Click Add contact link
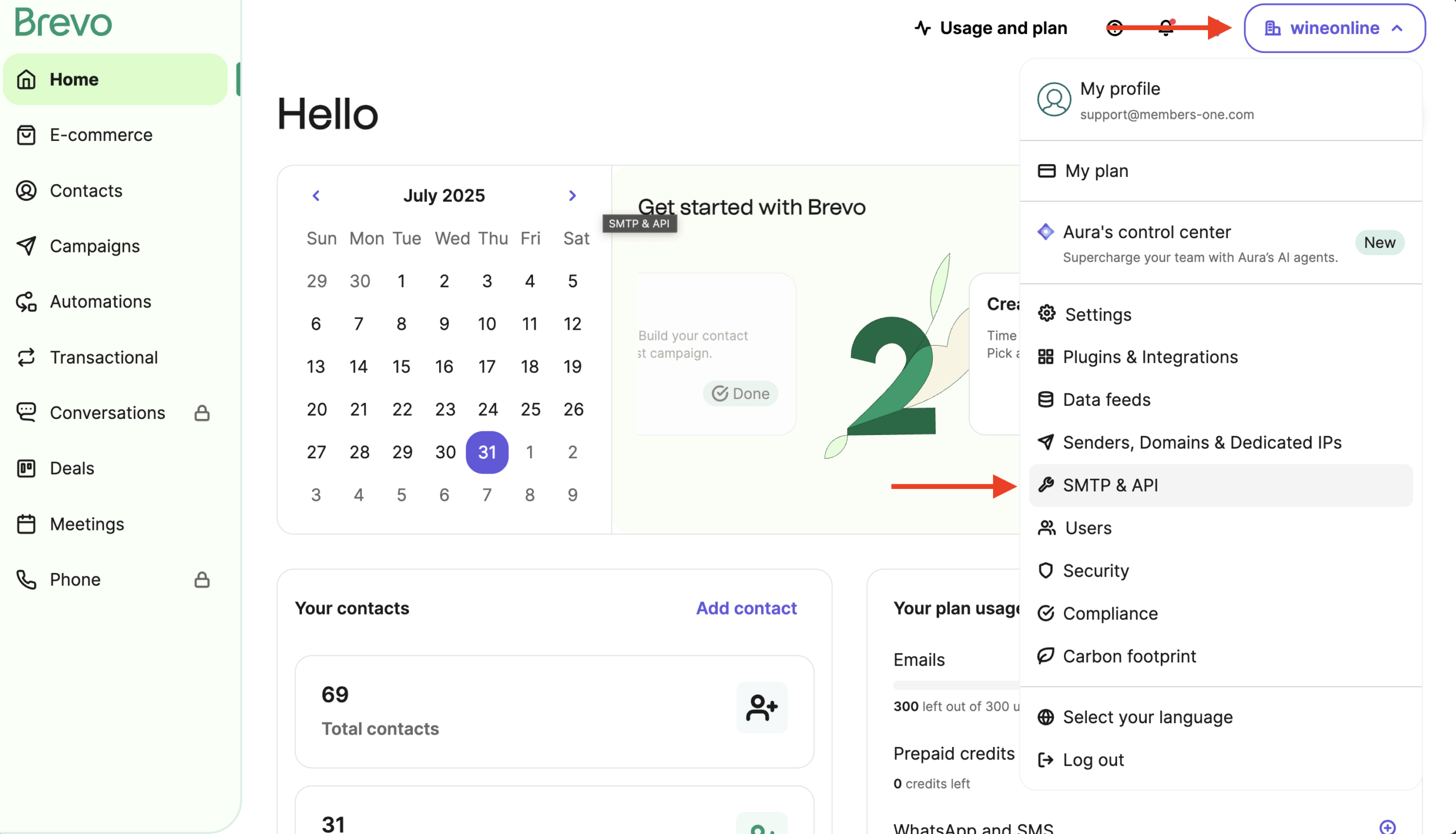 coord(746,608)
